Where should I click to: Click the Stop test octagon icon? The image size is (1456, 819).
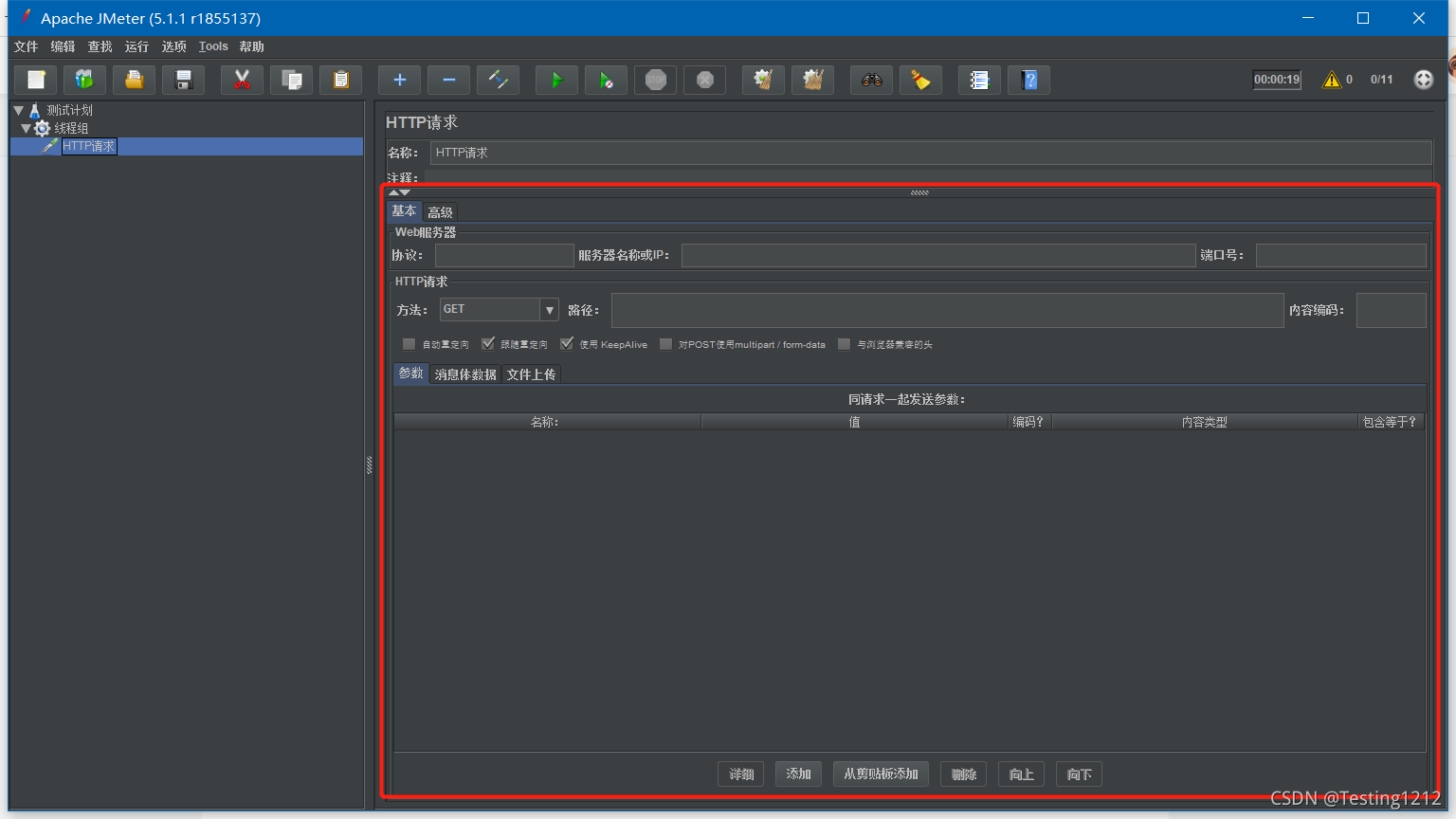pyautogui.click(x=656, y=80)
